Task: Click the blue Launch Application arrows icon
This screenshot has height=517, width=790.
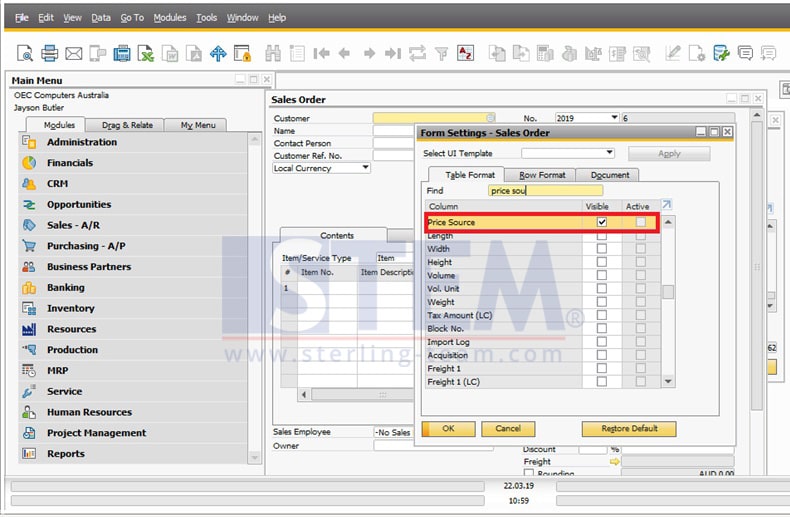Action: [218, 53]
